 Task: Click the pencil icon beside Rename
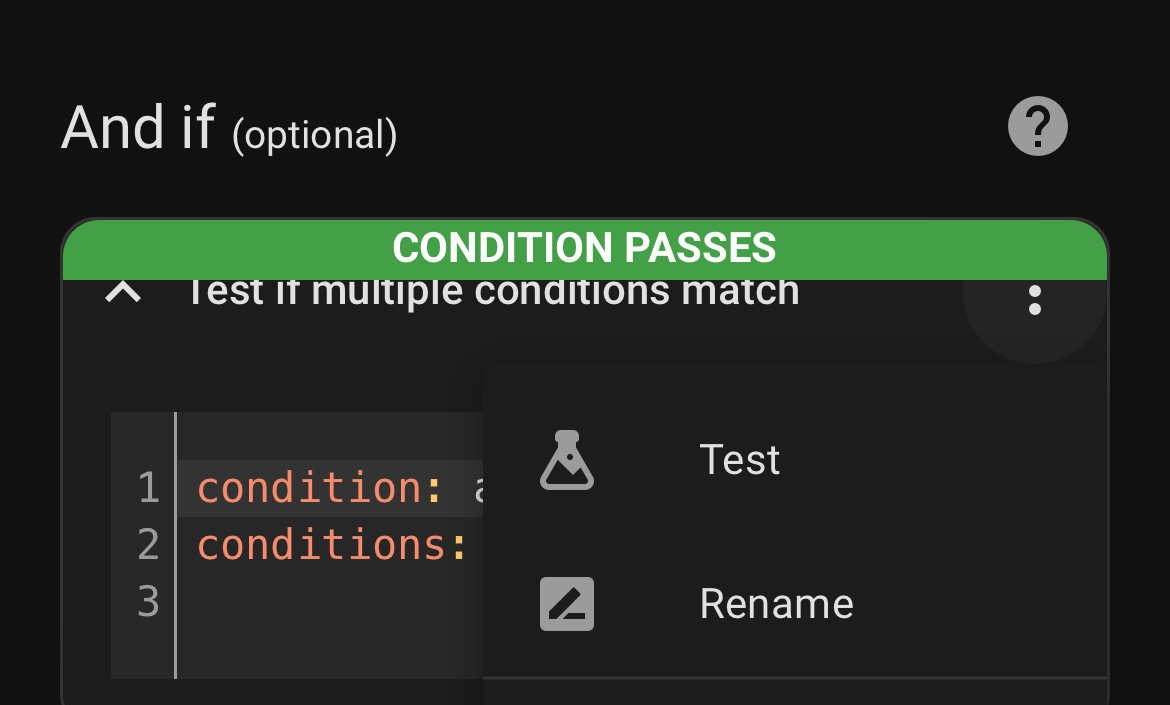tap(567, 604)
